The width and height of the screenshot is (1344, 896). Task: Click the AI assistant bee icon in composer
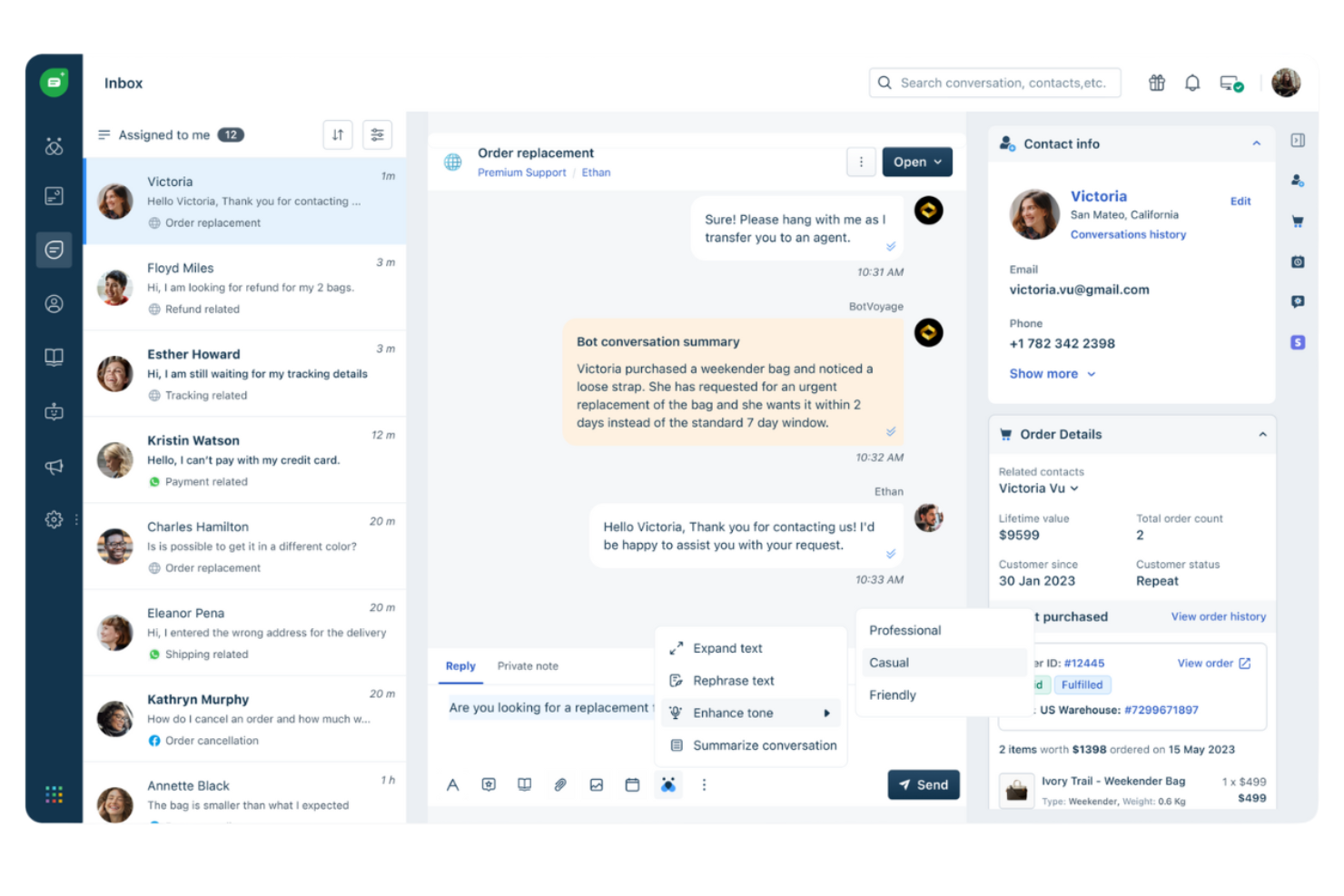click(668, 784)
